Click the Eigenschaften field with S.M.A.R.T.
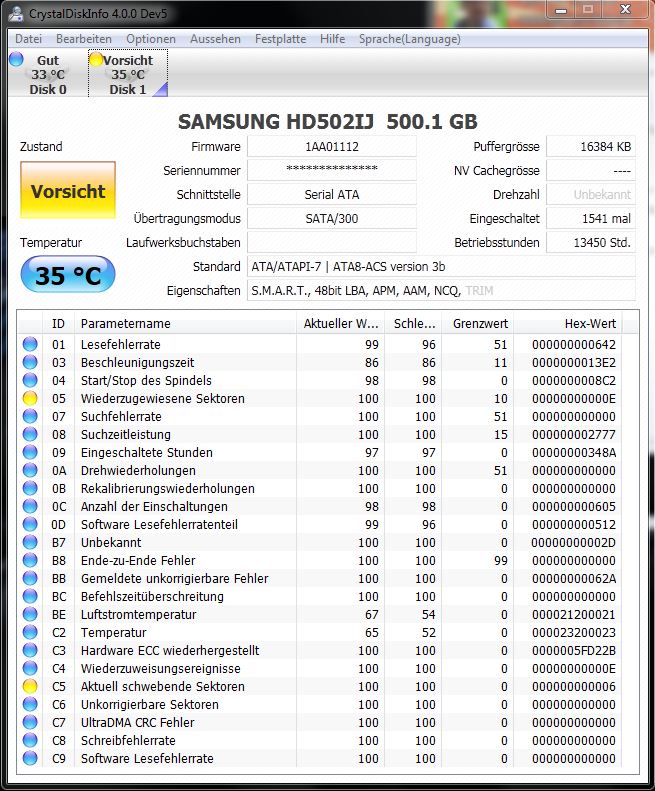The image size is (655, 791). tap(441, 291)
